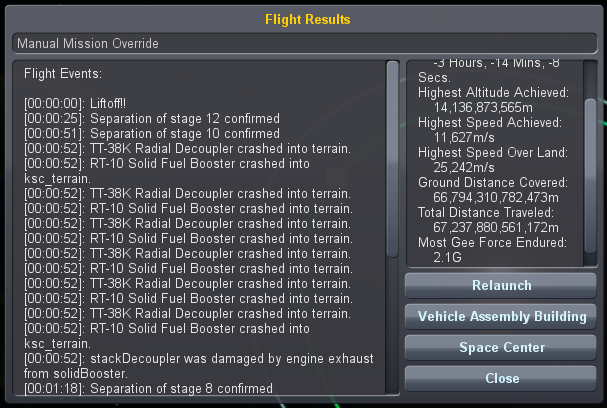
Task: Click the Ground Distance Covered value
Action: point(496,198)
